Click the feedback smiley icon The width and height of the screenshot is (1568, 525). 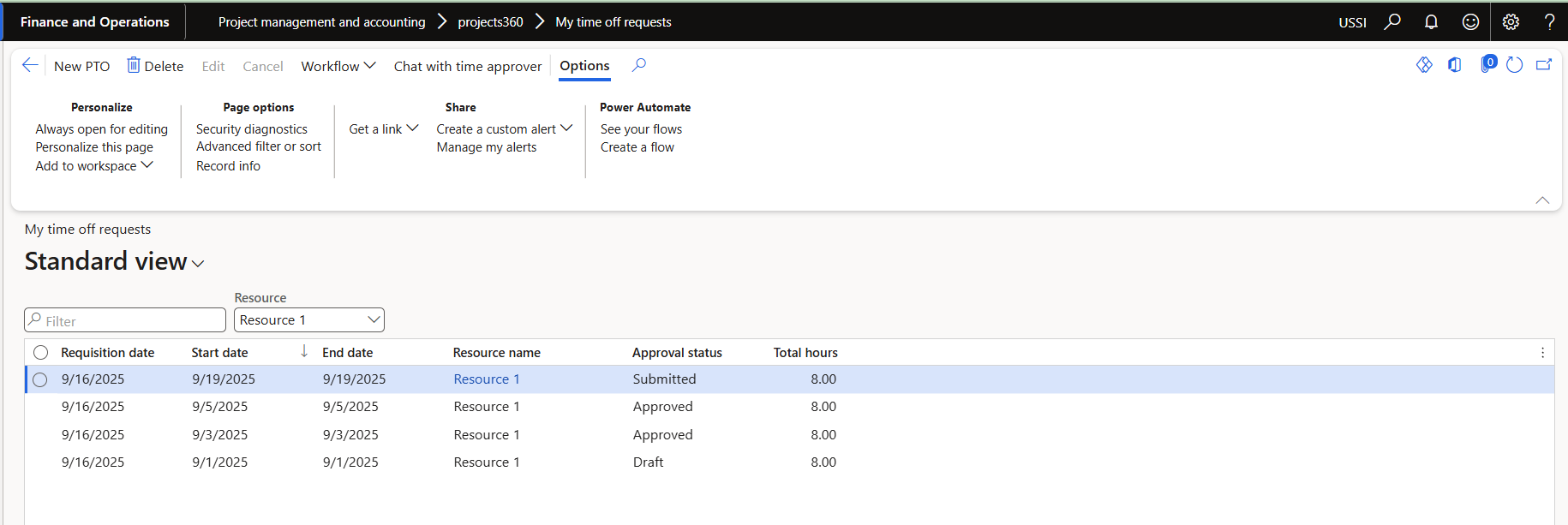[1470, 21]
